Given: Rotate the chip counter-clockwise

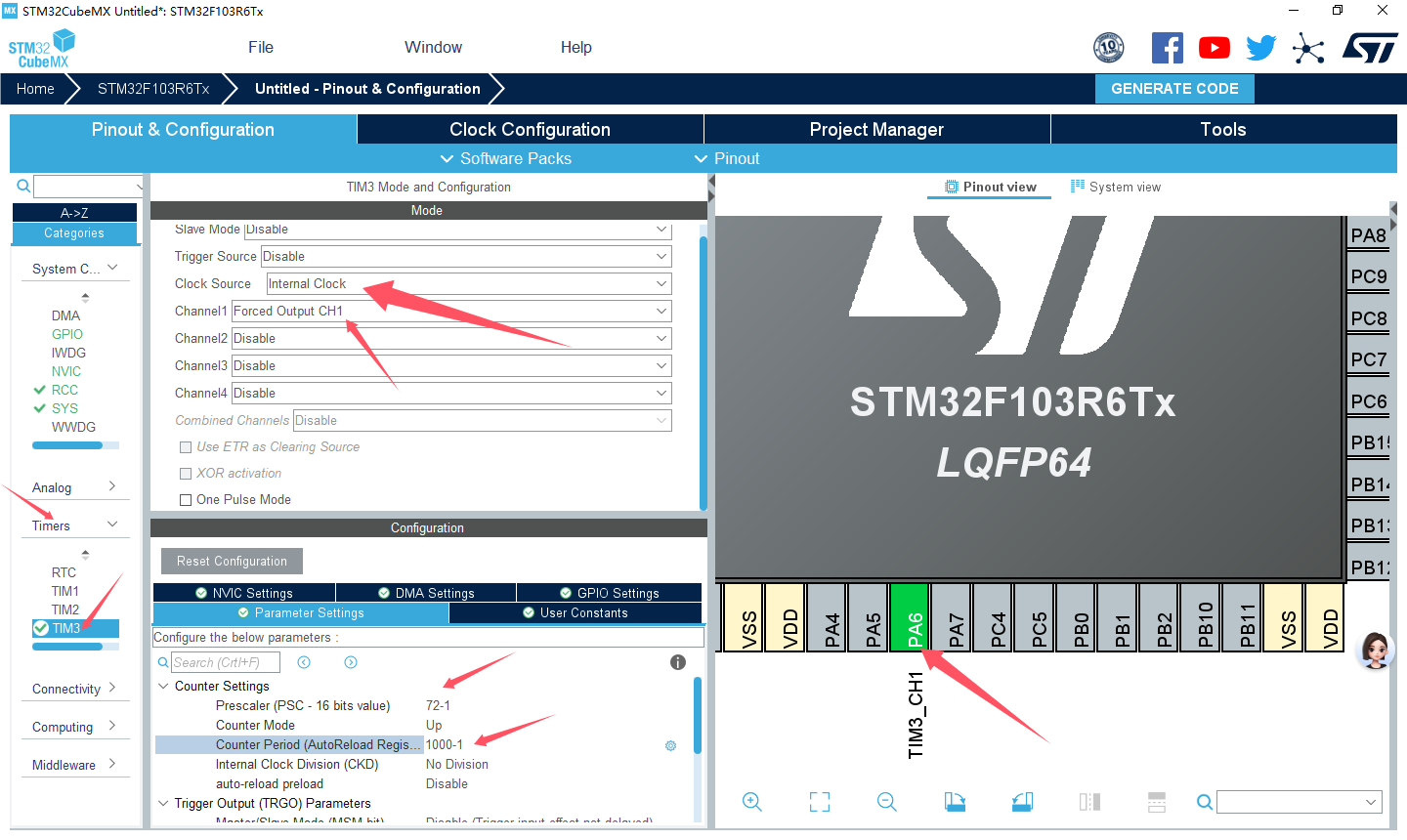Looking at the screenshot, I should [1022, 802].
